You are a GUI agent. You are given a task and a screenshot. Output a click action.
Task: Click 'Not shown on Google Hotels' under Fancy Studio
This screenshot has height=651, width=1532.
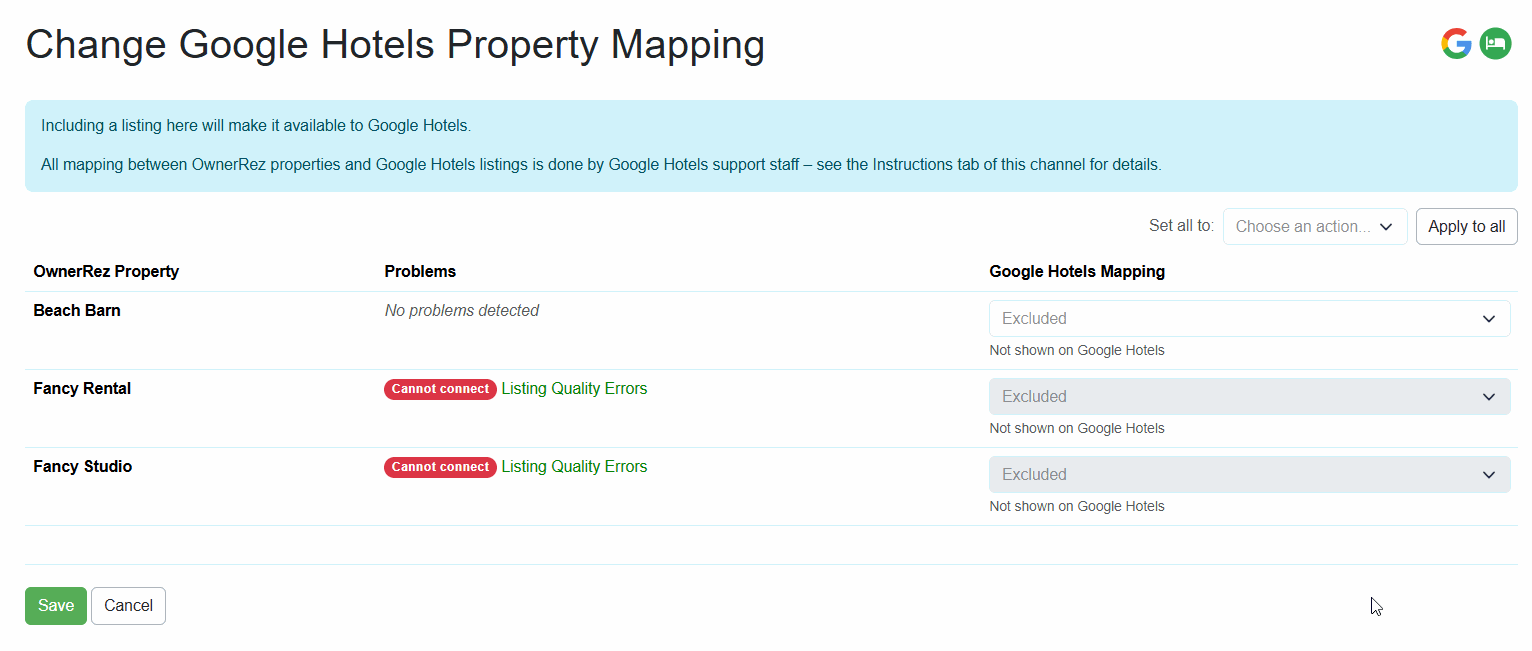click(1077, 506)
